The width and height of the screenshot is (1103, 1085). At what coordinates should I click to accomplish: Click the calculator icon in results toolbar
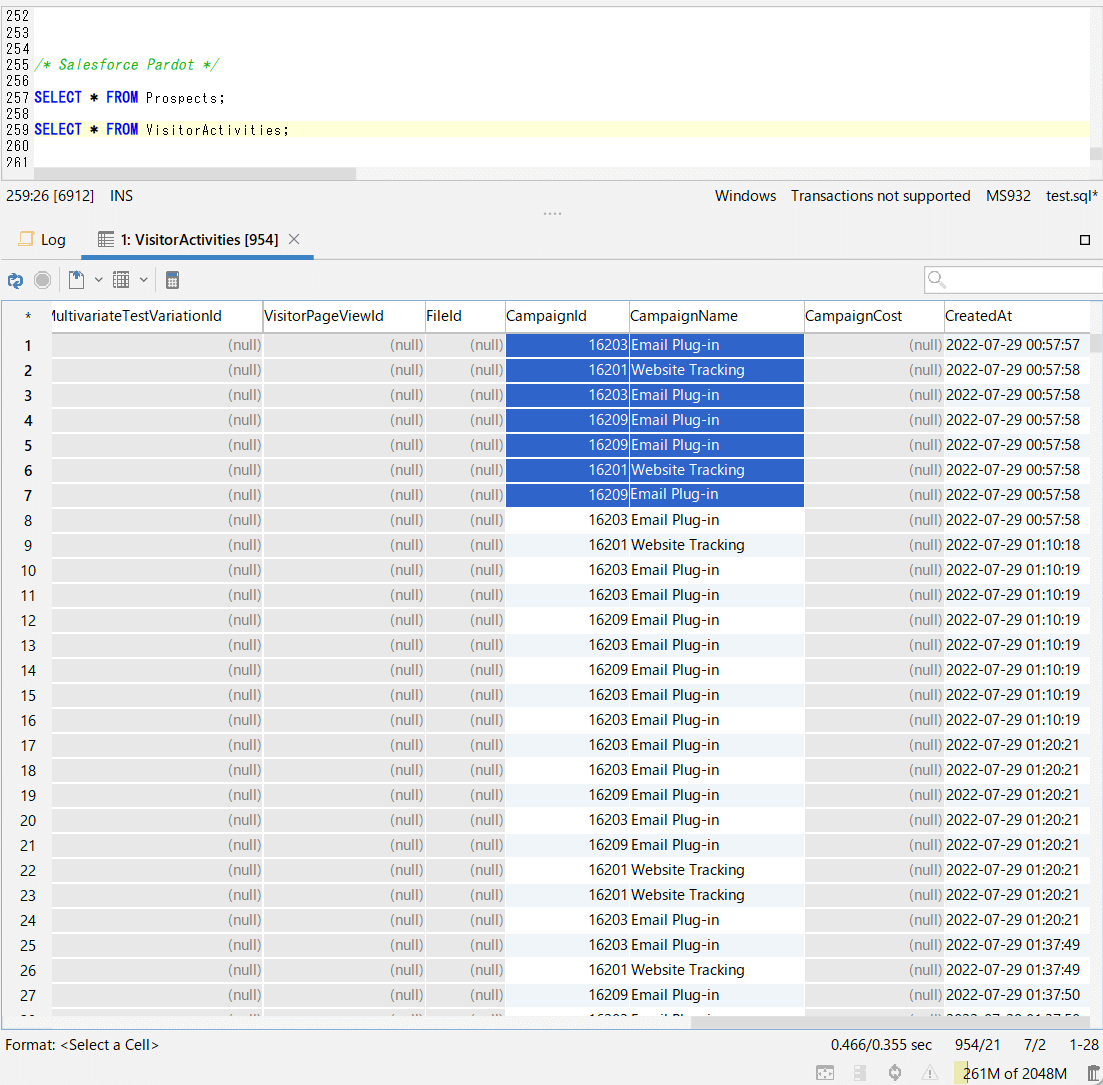coord(172,280)
